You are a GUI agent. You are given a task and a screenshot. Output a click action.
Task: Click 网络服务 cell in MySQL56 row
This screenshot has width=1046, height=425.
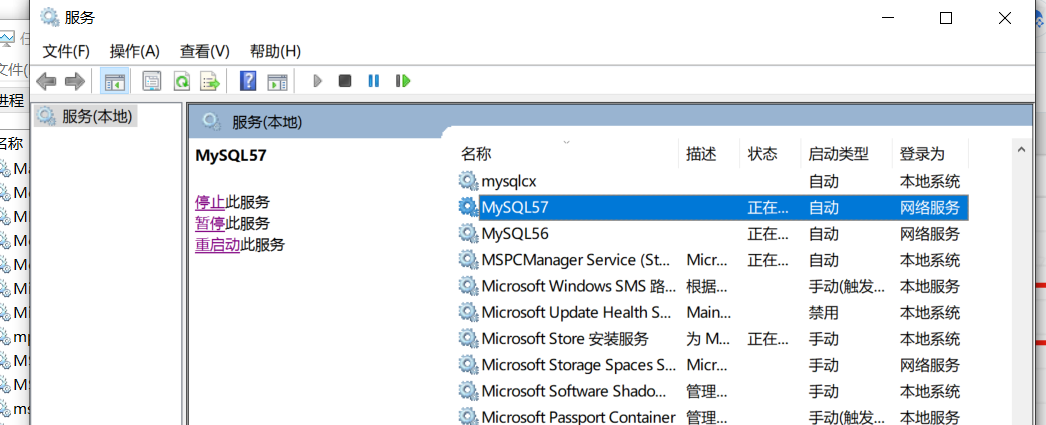(x=929, y=234)
